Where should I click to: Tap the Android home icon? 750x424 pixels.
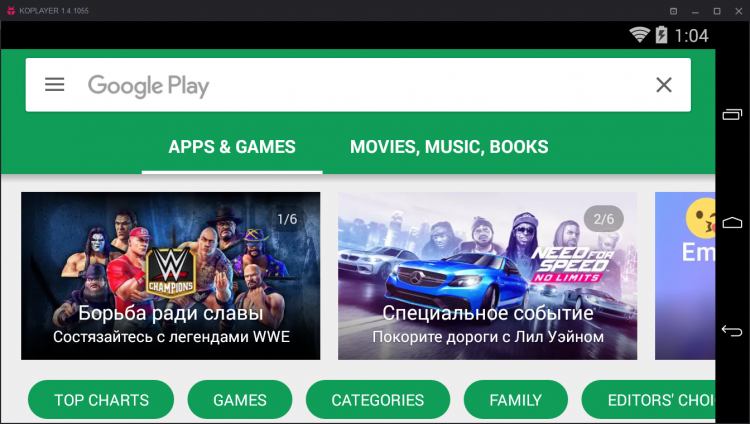point(732,222)
